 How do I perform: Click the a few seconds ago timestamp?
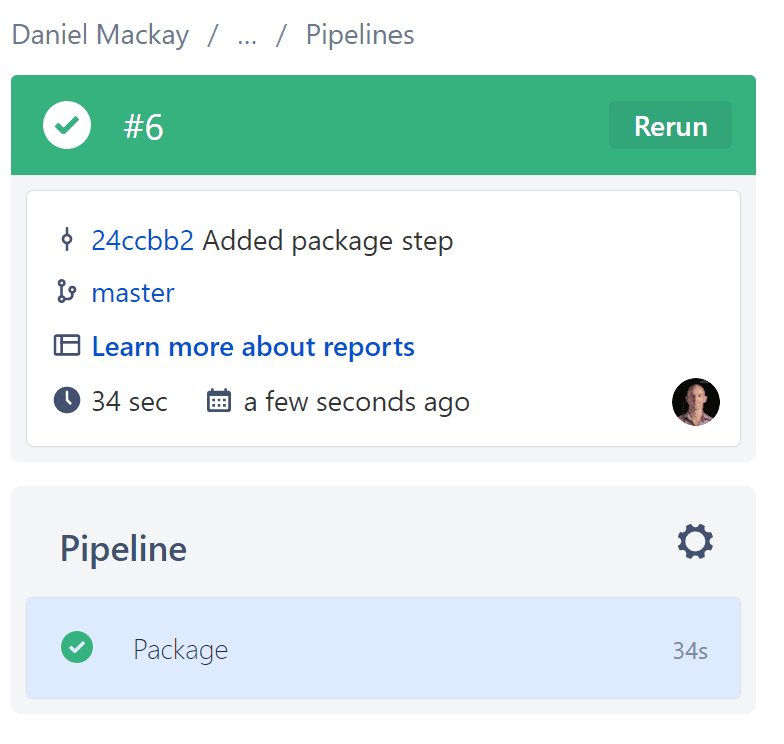click(x=356, y=402)
